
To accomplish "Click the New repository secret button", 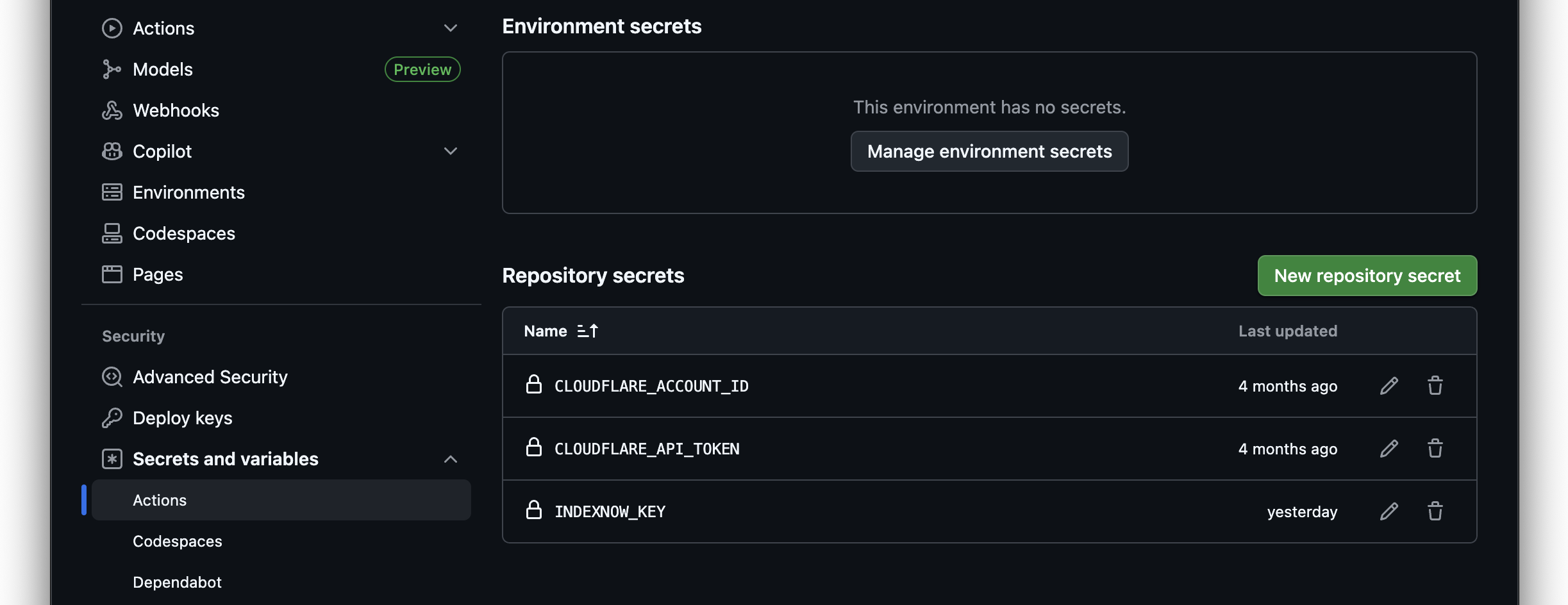I will tap(1367, 276).
